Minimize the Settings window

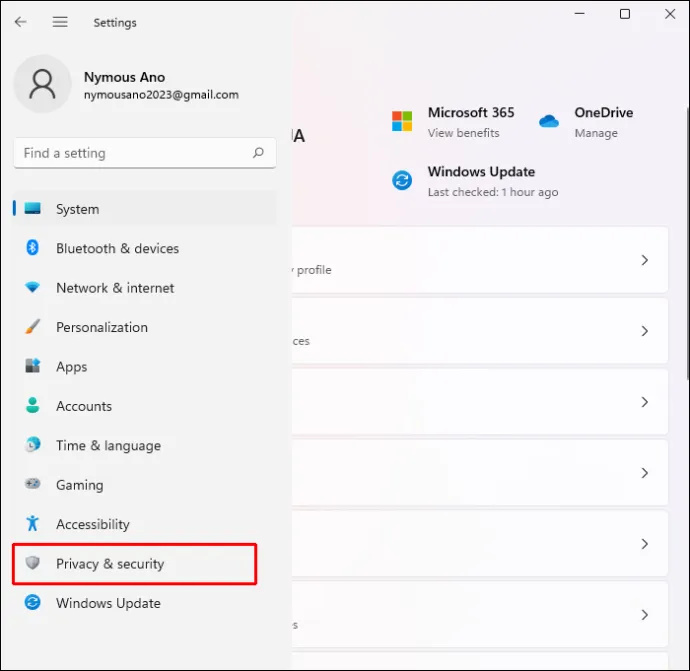click(580, 14)
